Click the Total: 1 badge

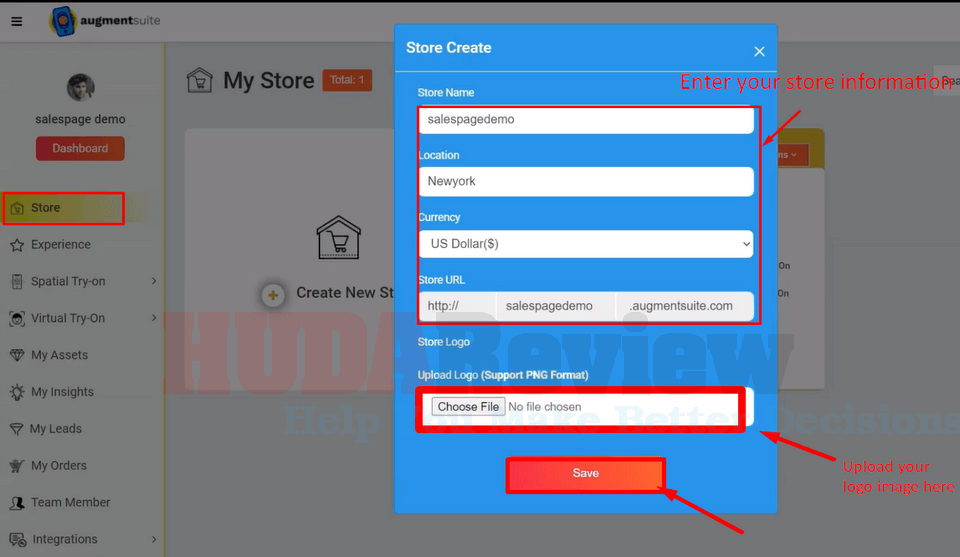pos(347,80)
